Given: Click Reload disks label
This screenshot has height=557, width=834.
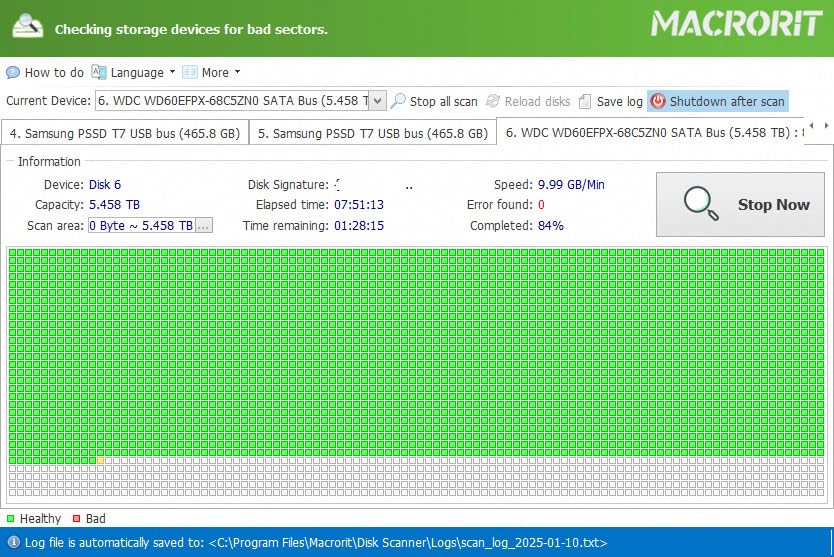Looking at the screenshot, I should click(537, 101).
